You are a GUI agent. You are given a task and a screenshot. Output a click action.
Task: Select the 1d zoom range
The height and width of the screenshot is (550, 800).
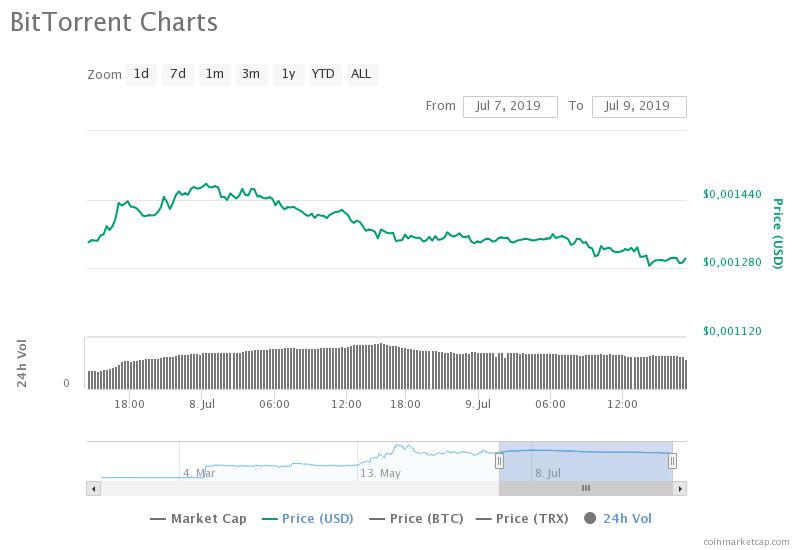click(x=142, y=74)
